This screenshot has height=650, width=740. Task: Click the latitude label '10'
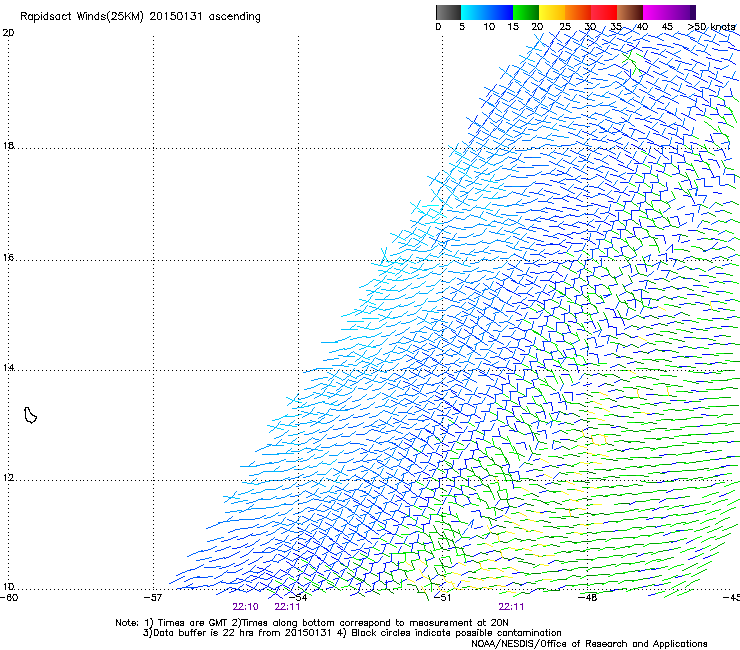point(8,587)
